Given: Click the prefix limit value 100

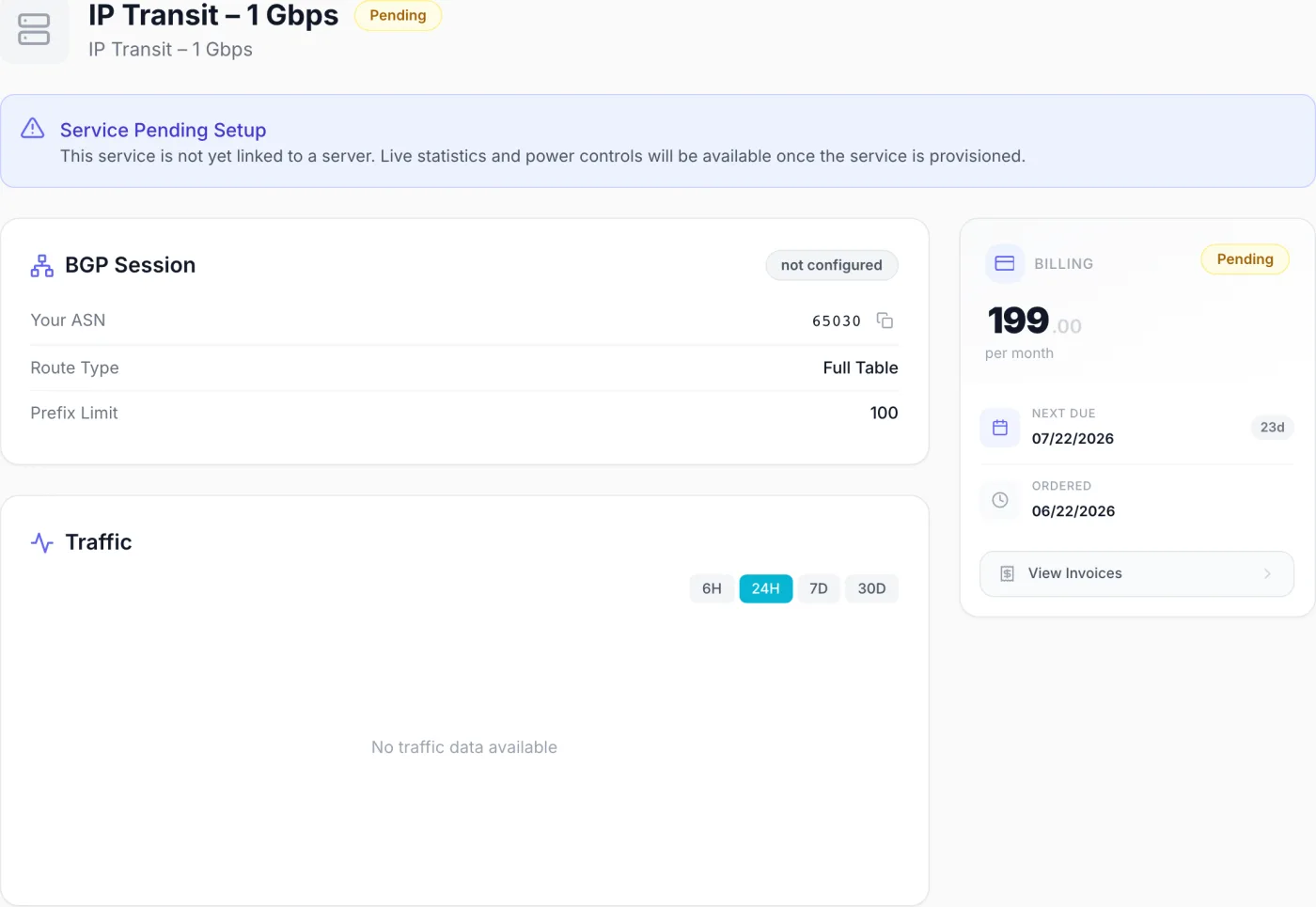Looking at the screenshot, I should pyautogui.click(x=884, y=413).
